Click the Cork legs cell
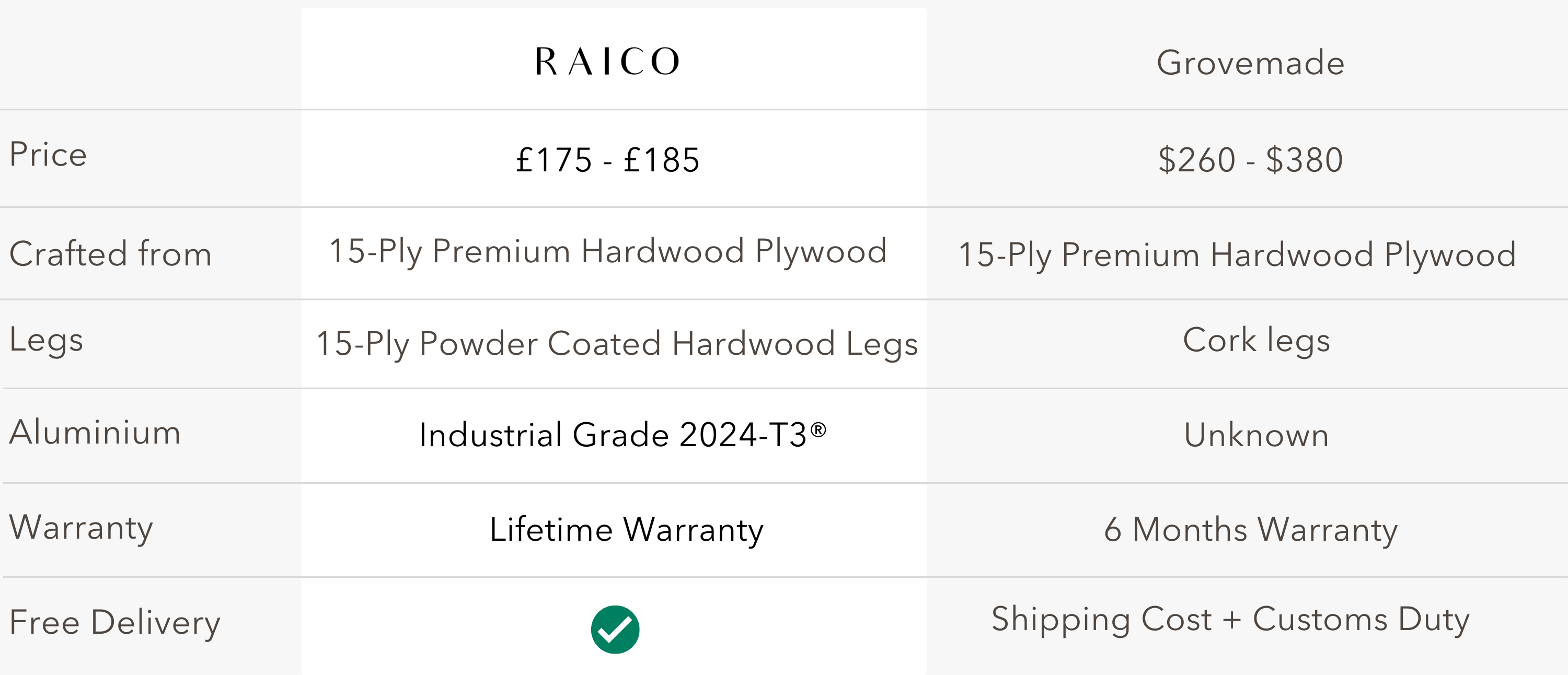 click(x=1256, y=341)
